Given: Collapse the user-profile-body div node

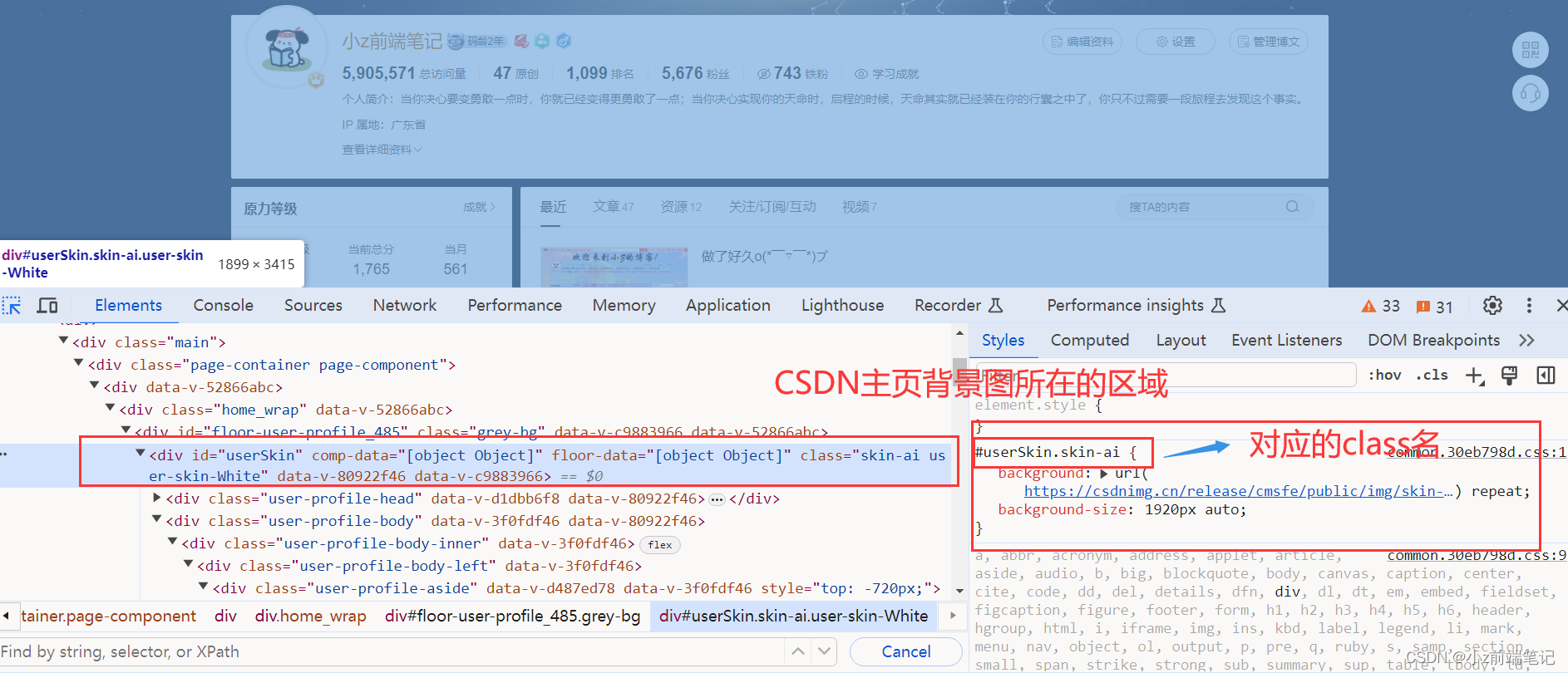Looking at the screenshot, I should [x=157, y=519].
